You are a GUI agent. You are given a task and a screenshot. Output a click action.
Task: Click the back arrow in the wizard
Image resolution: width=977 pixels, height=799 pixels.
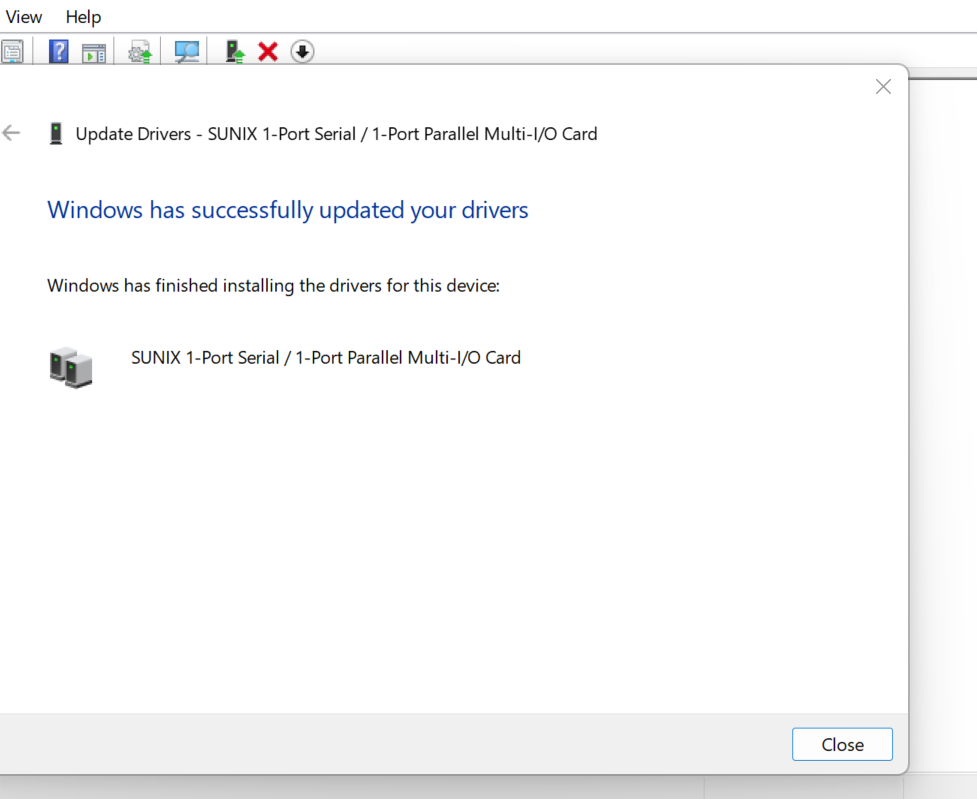pos(11,133)
